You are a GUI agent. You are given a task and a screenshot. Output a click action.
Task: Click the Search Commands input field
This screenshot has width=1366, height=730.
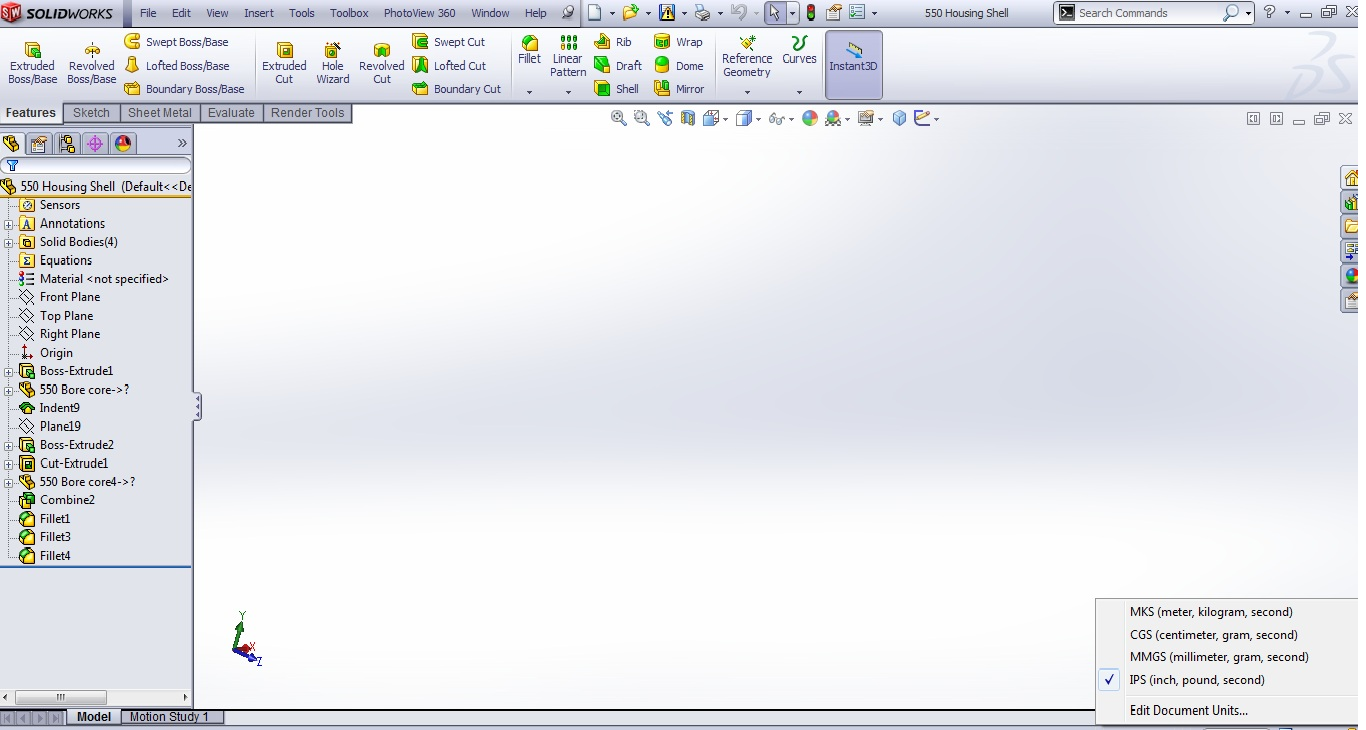click(x=1148, y=13)
